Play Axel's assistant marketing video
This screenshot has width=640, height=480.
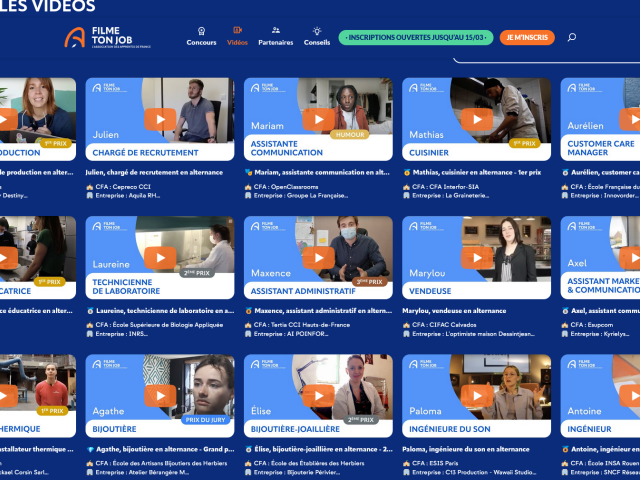630,258
